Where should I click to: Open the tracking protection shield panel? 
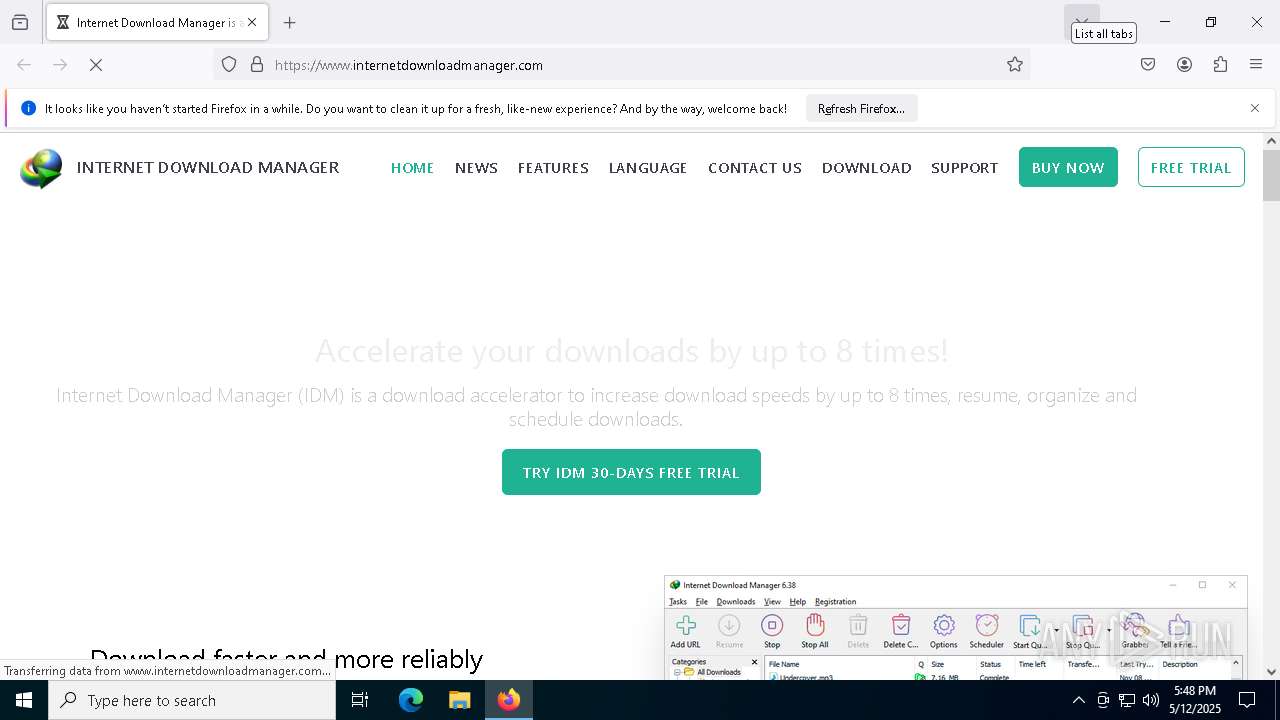(229, 65)
